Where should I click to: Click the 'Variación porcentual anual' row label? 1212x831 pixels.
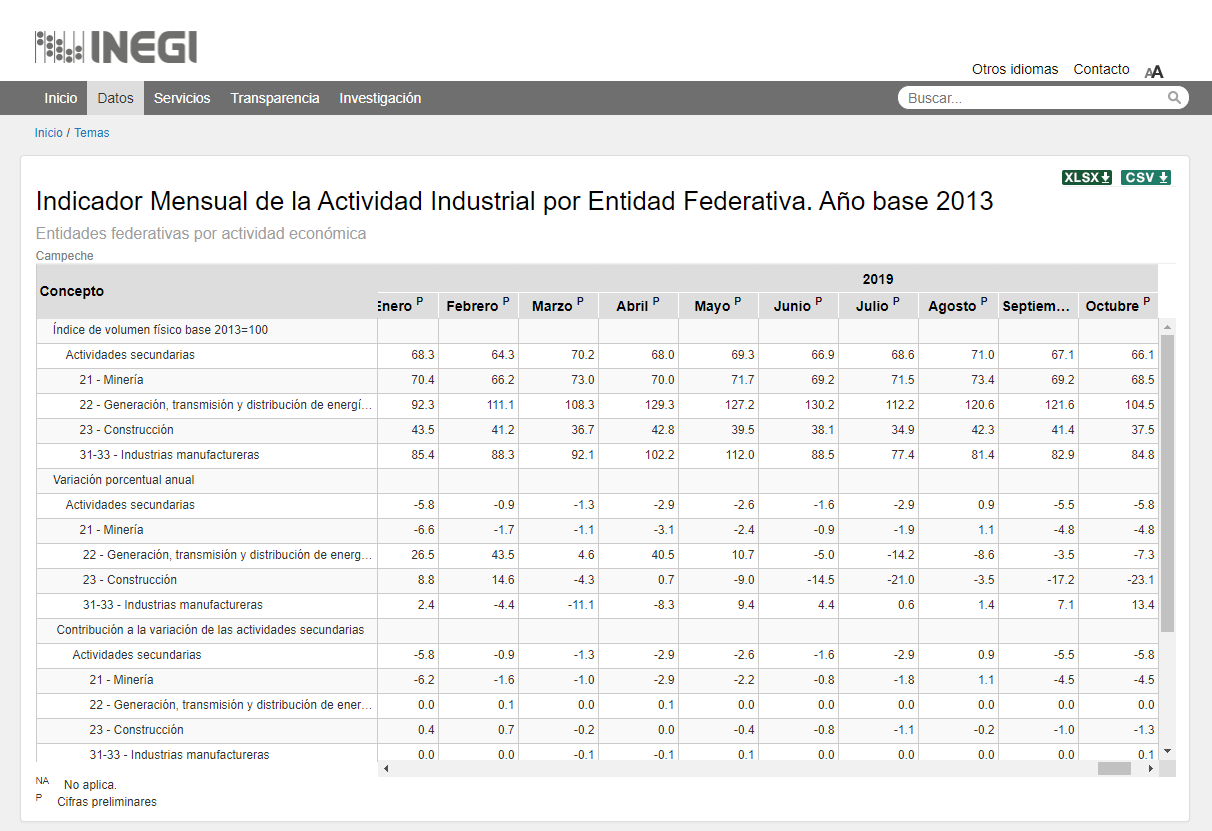[x=124, y=480]
